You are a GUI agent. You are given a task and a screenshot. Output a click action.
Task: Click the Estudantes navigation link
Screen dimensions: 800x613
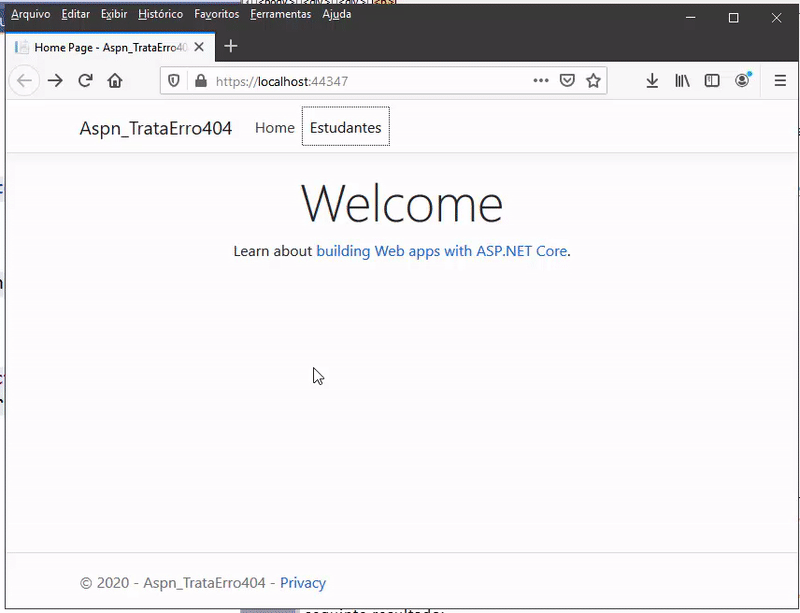tap(345, 128)
